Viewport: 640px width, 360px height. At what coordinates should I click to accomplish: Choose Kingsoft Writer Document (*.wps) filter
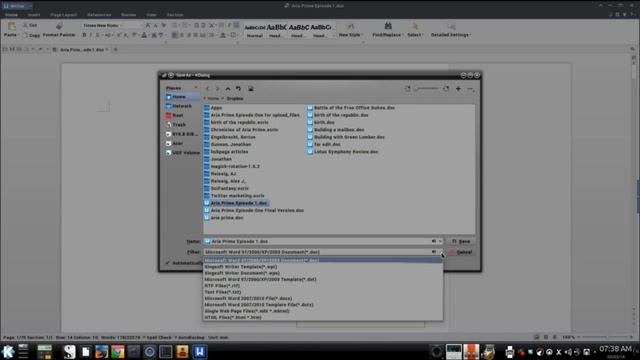pos(323,273)
